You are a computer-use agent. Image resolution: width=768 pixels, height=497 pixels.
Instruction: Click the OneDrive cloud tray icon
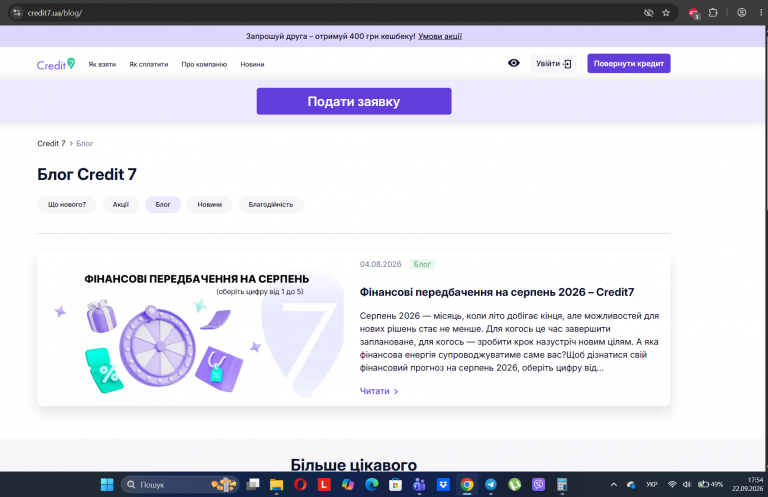(631, 485)
